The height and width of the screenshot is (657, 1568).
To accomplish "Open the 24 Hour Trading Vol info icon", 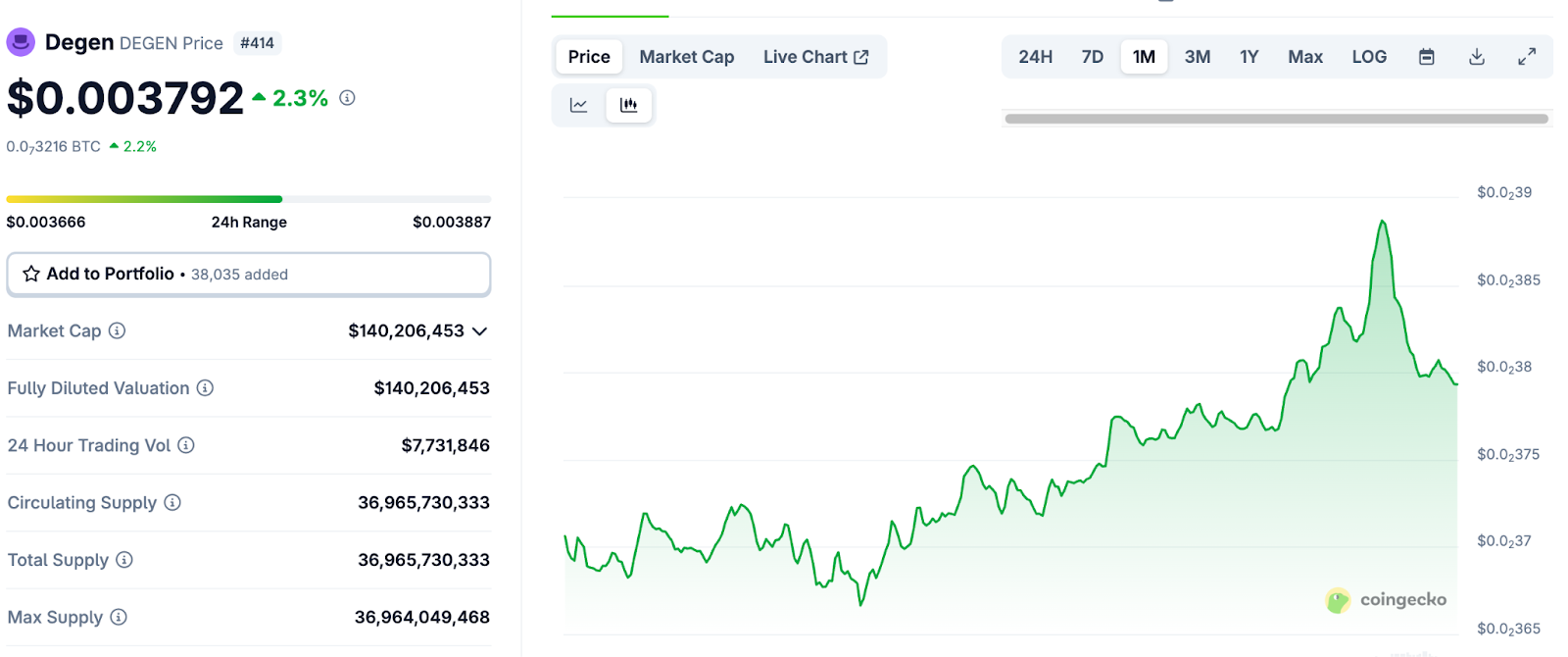I will (x=186, y=445).
